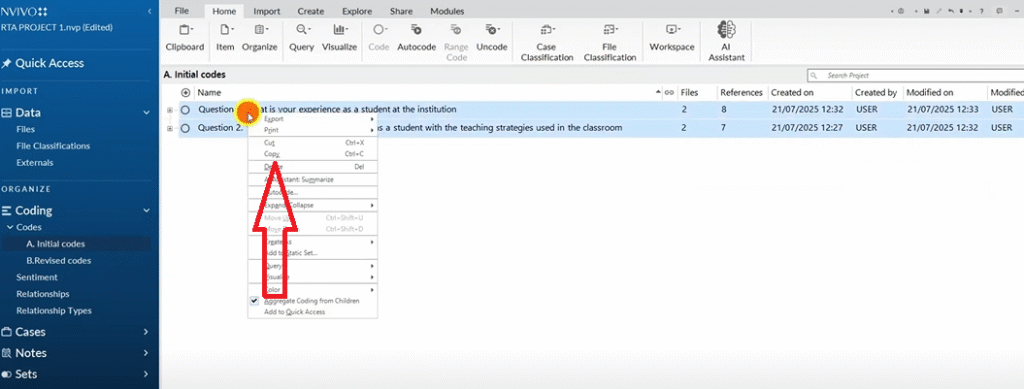
Task: Open help via the question mark icon
Action: tap(982, 11)
